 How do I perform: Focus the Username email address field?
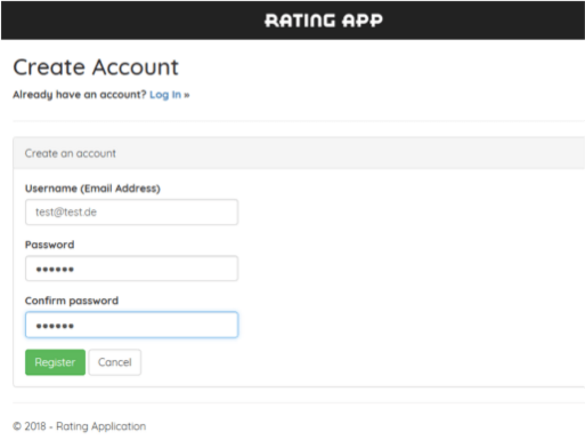[x=131, y=212]
